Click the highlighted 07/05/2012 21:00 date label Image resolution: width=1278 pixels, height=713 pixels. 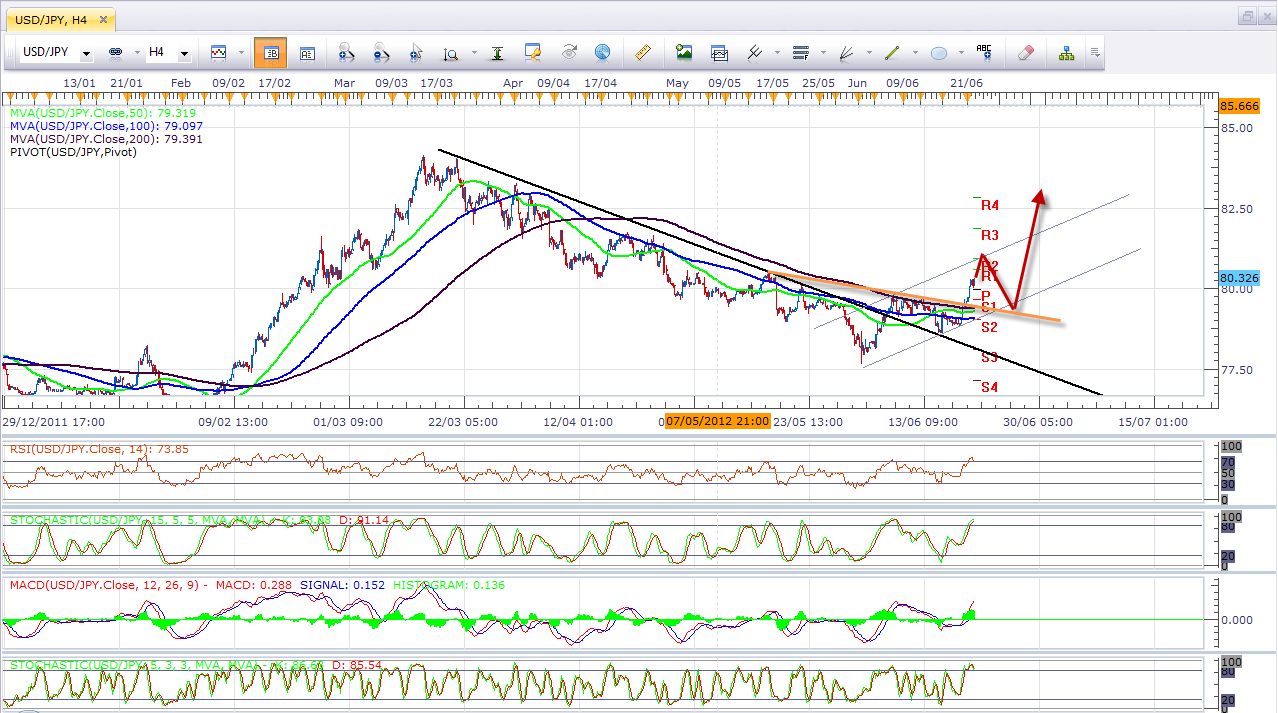coord(717,421)
